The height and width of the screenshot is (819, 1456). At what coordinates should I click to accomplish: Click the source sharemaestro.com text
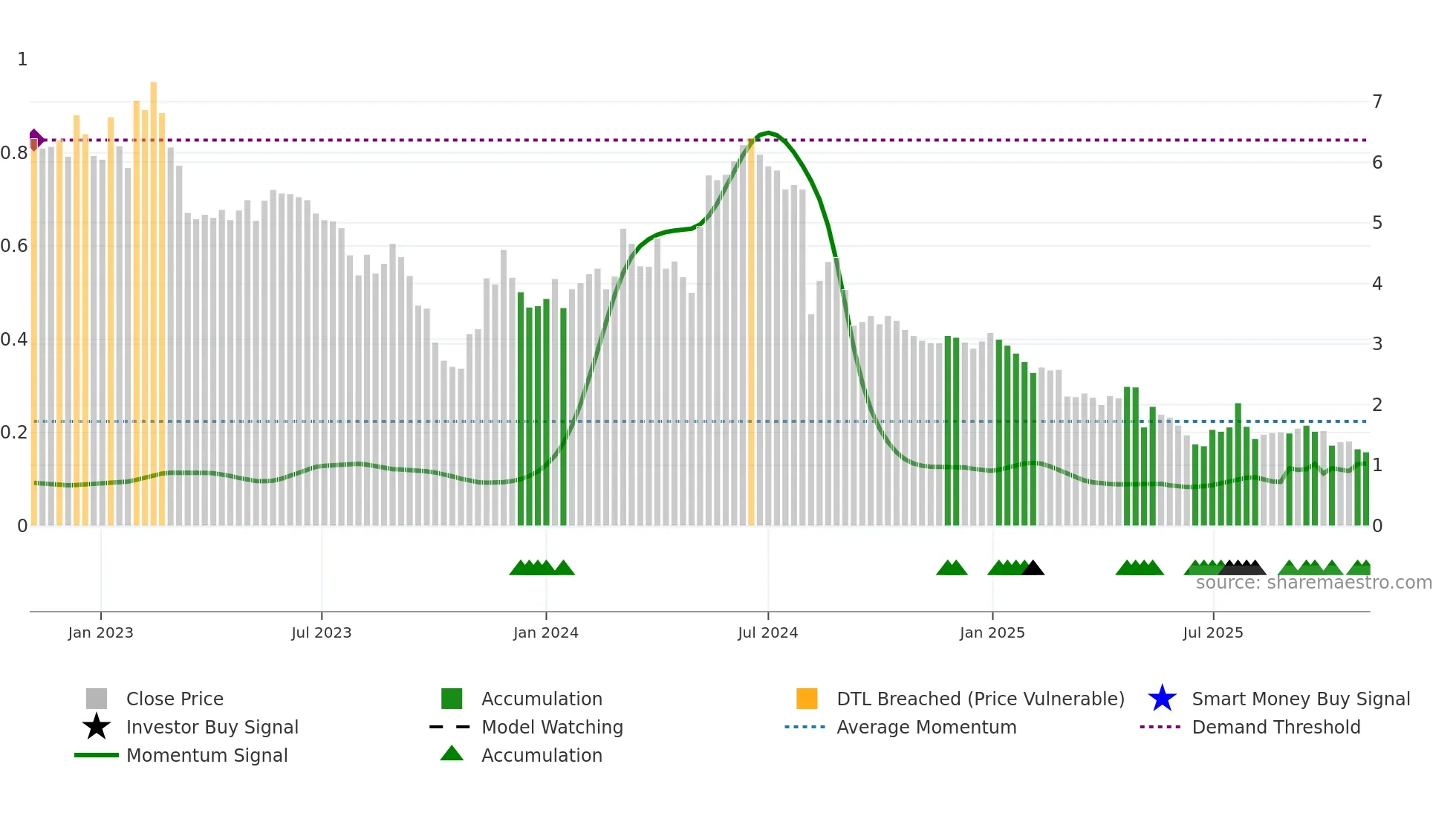pos(1313,583)
